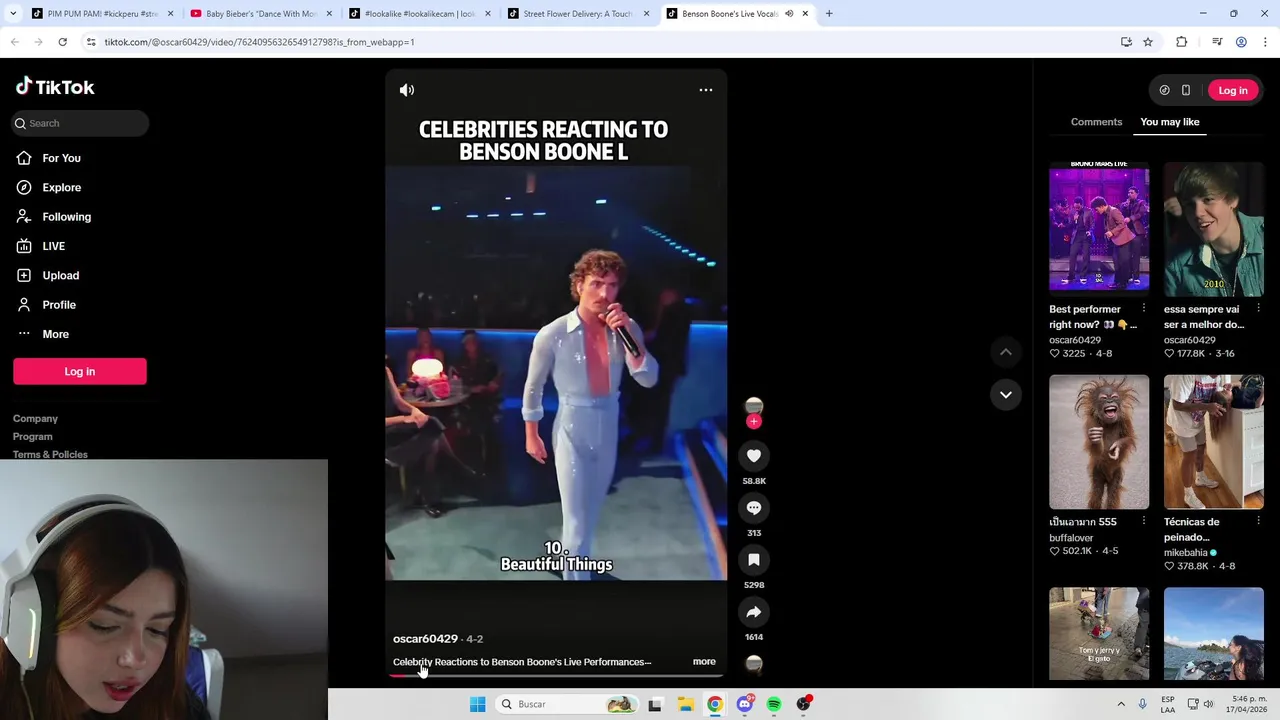Mute the Benson Boone tab audio icon
The height and width of the screenshot is (720, 1280).
[789, 14]
